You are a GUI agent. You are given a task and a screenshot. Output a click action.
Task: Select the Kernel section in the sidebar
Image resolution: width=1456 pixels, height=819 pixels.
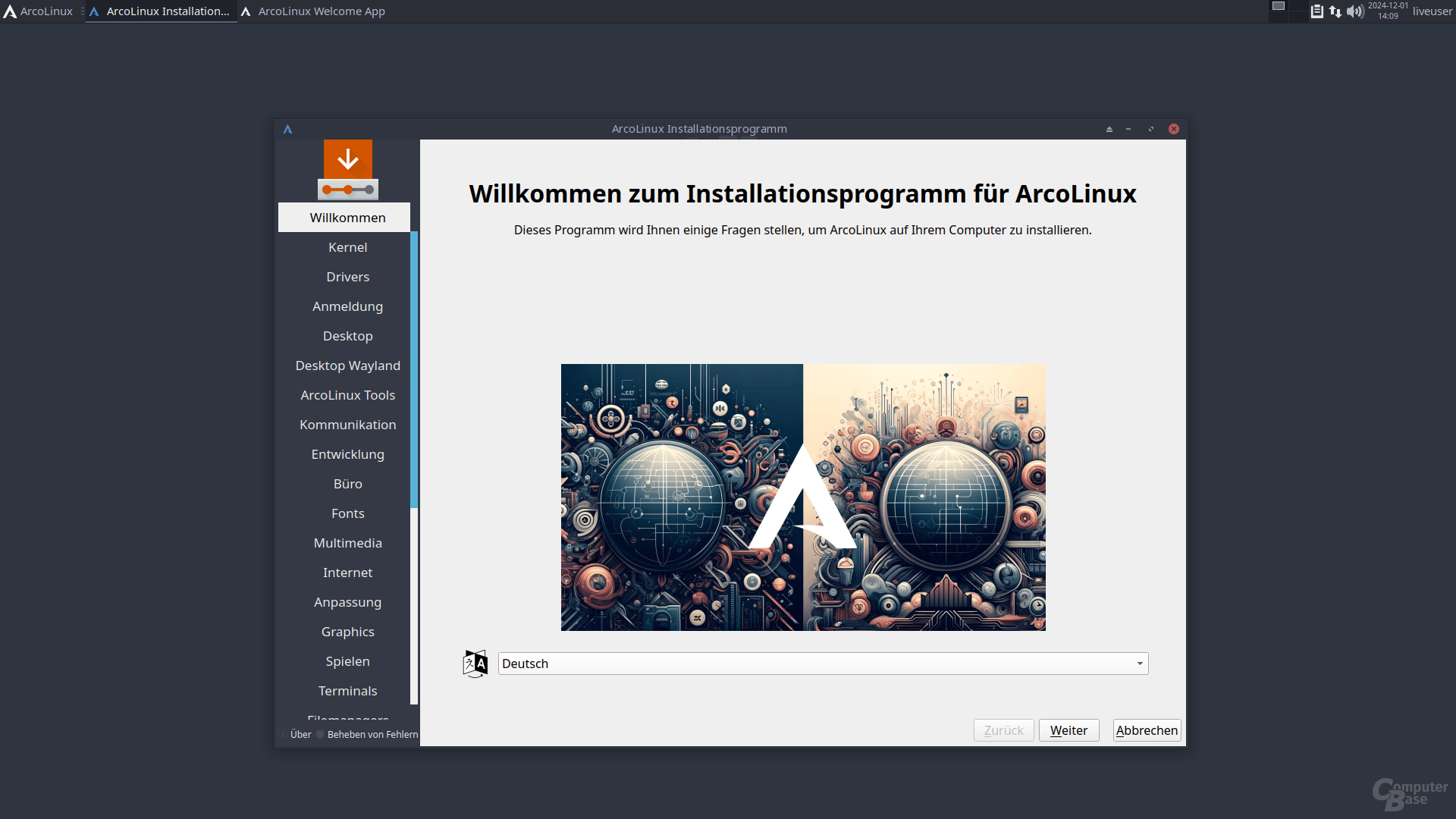(x=347, y=246)
